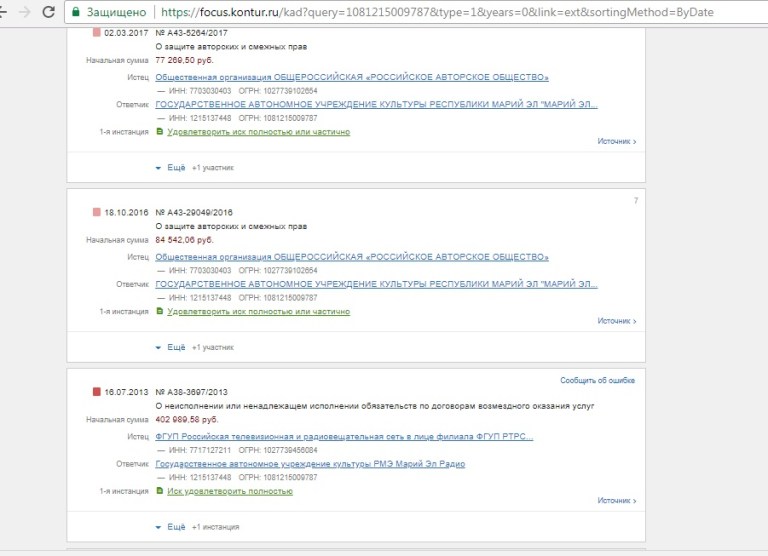Open case № А43-29049/2016
The height and width of the screenshot is (556, 768).
tap(194, 213)
